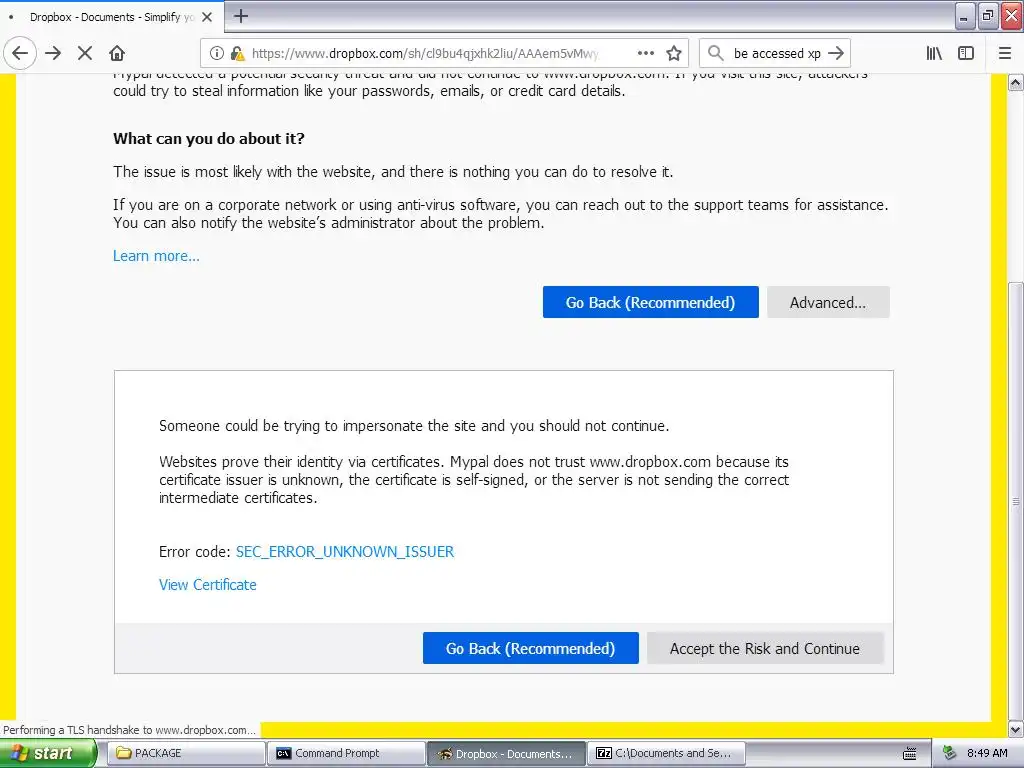Switch to PACKAGE folder taskbar item
The height and width of the screenshot is (768, 1024).
186,753
